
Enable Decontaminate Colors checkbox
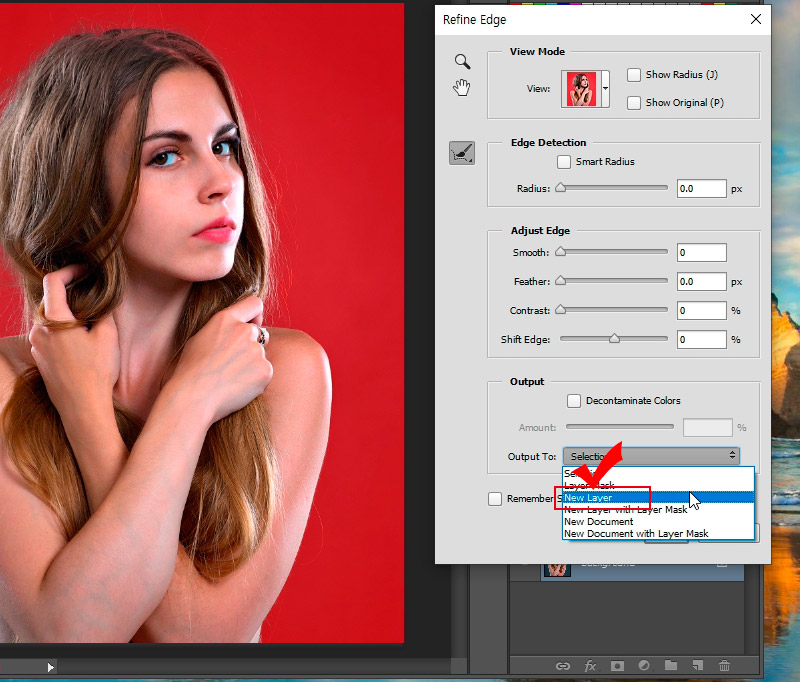(574, 400)
